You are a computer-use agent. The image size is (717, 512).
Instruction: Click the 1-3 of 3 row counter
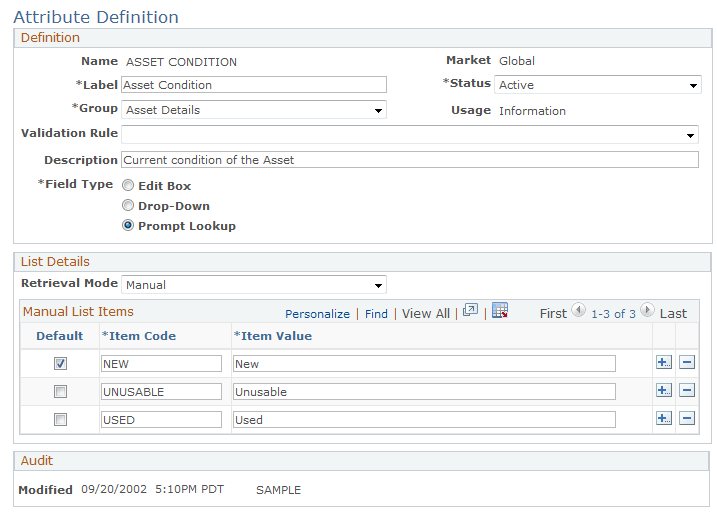click(613, 314)
